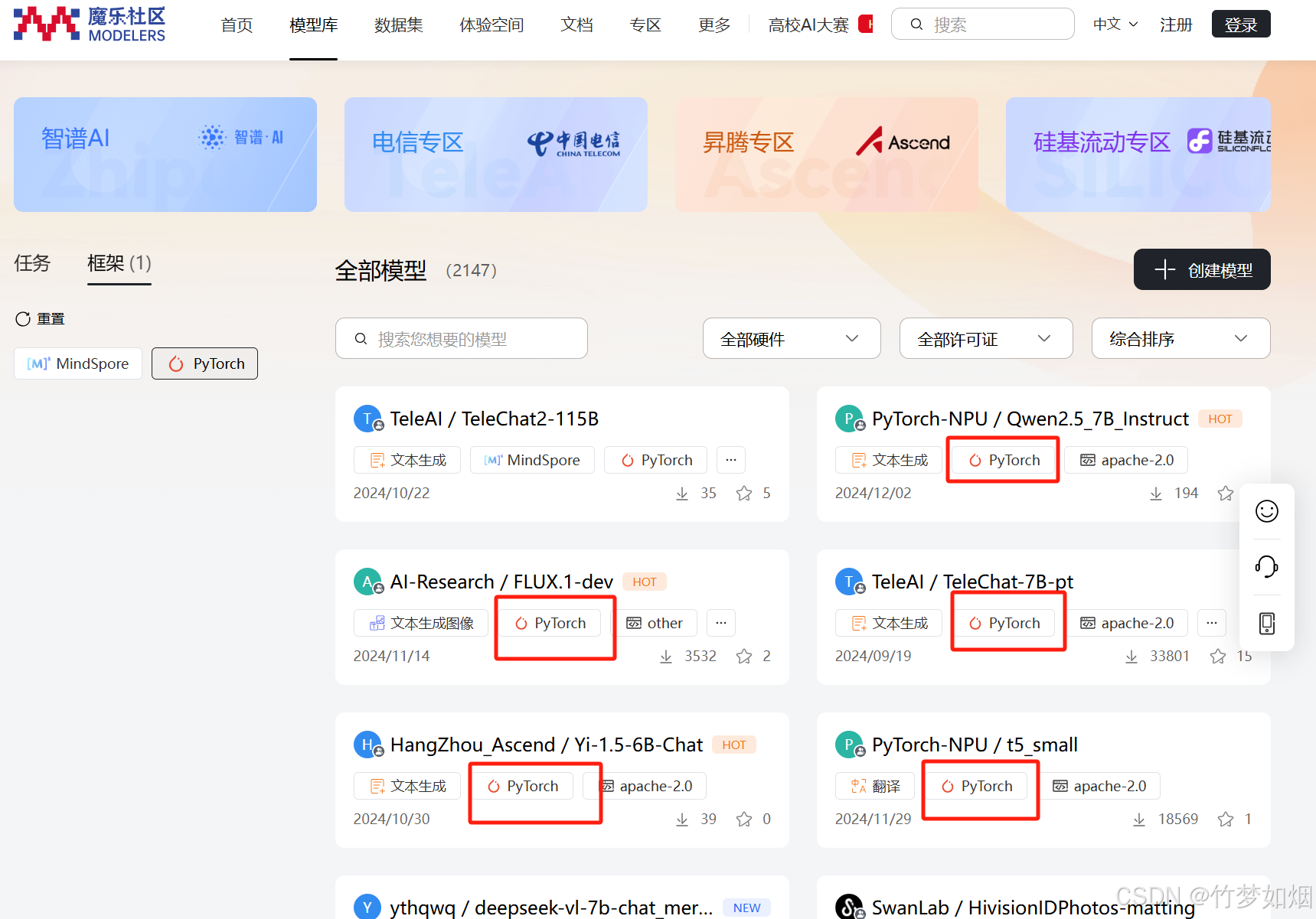Click the 登录 login button
The height and width of the screenshot is (919, 1316).
click(x=1240, y=23)
